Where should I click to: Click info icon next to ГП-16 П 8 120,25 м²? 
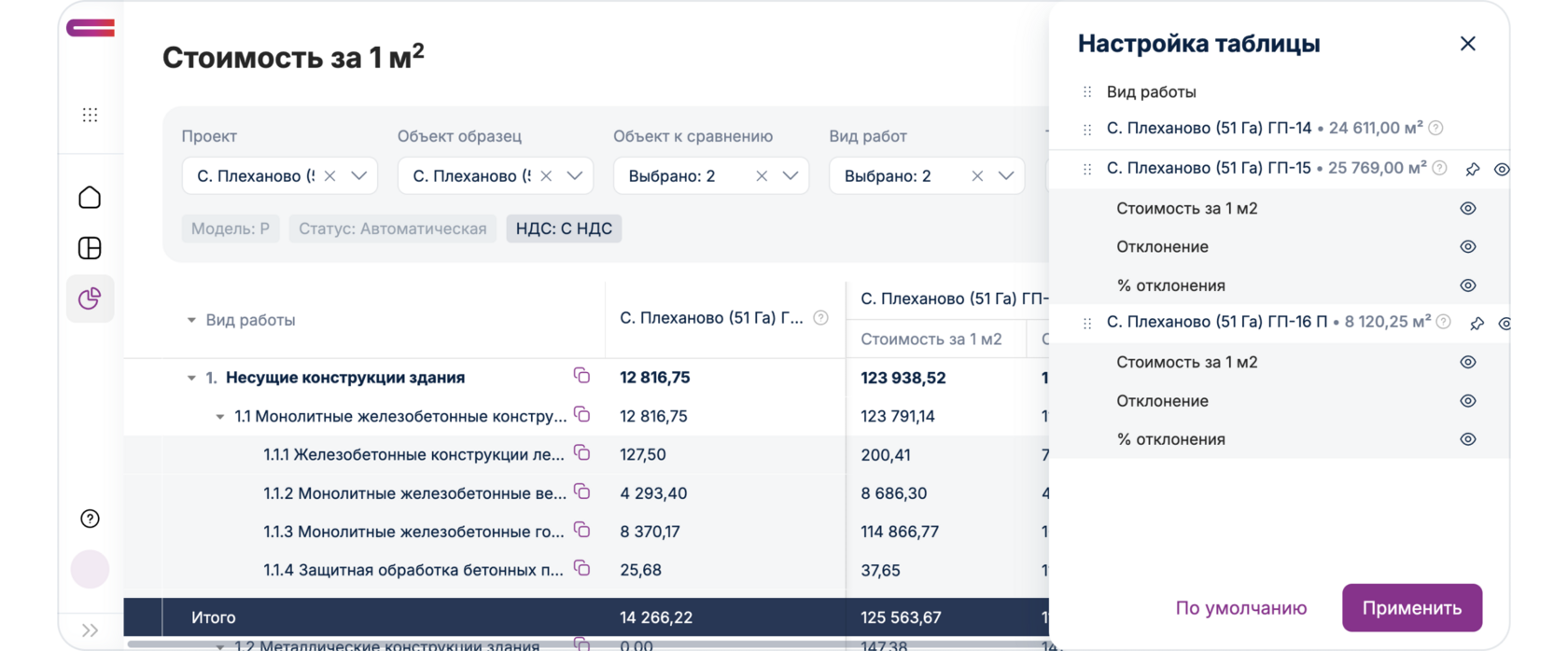[1444, 322]
